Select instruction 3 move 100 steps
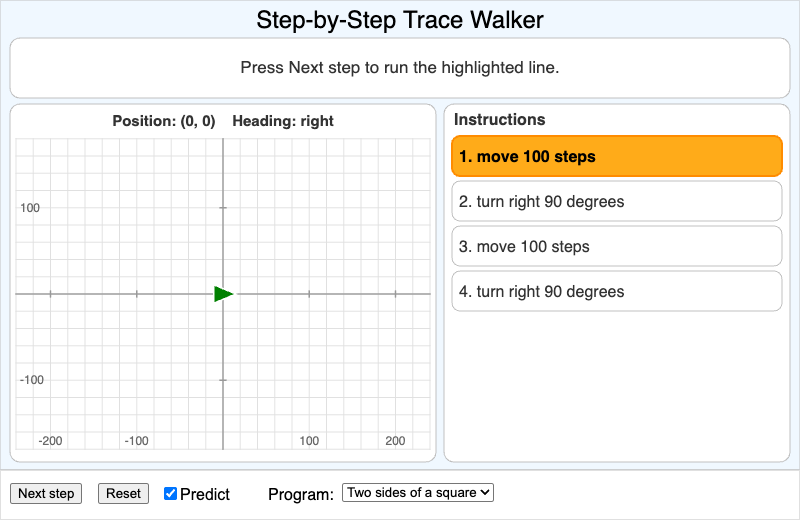This screenshot has height=522, width=800. (616, 246)
